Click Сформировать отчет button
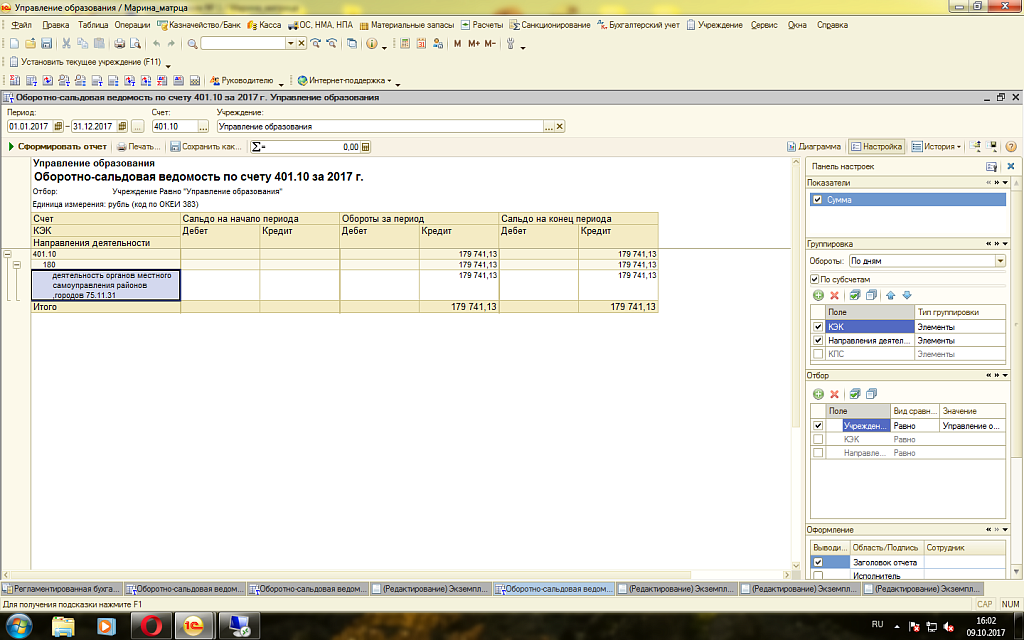The width and height of the screenshot is (1024, 640). click(58, 146)
